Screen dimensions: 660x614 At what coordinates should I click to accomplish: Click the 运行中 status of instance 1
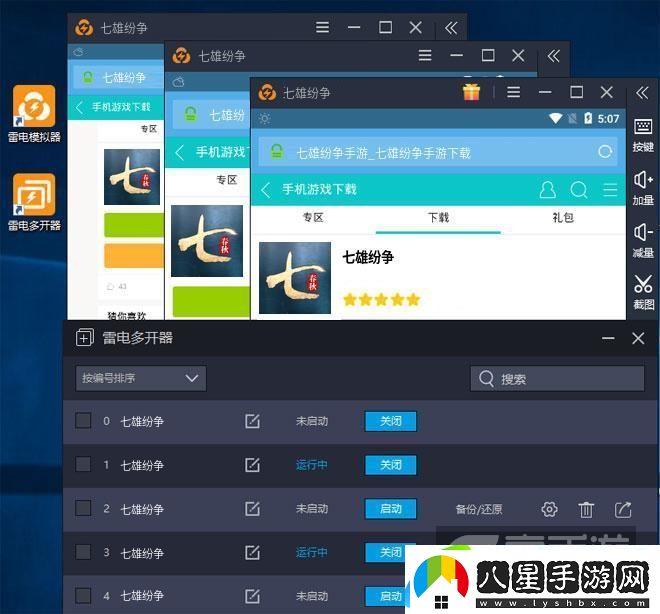[311, 465]
